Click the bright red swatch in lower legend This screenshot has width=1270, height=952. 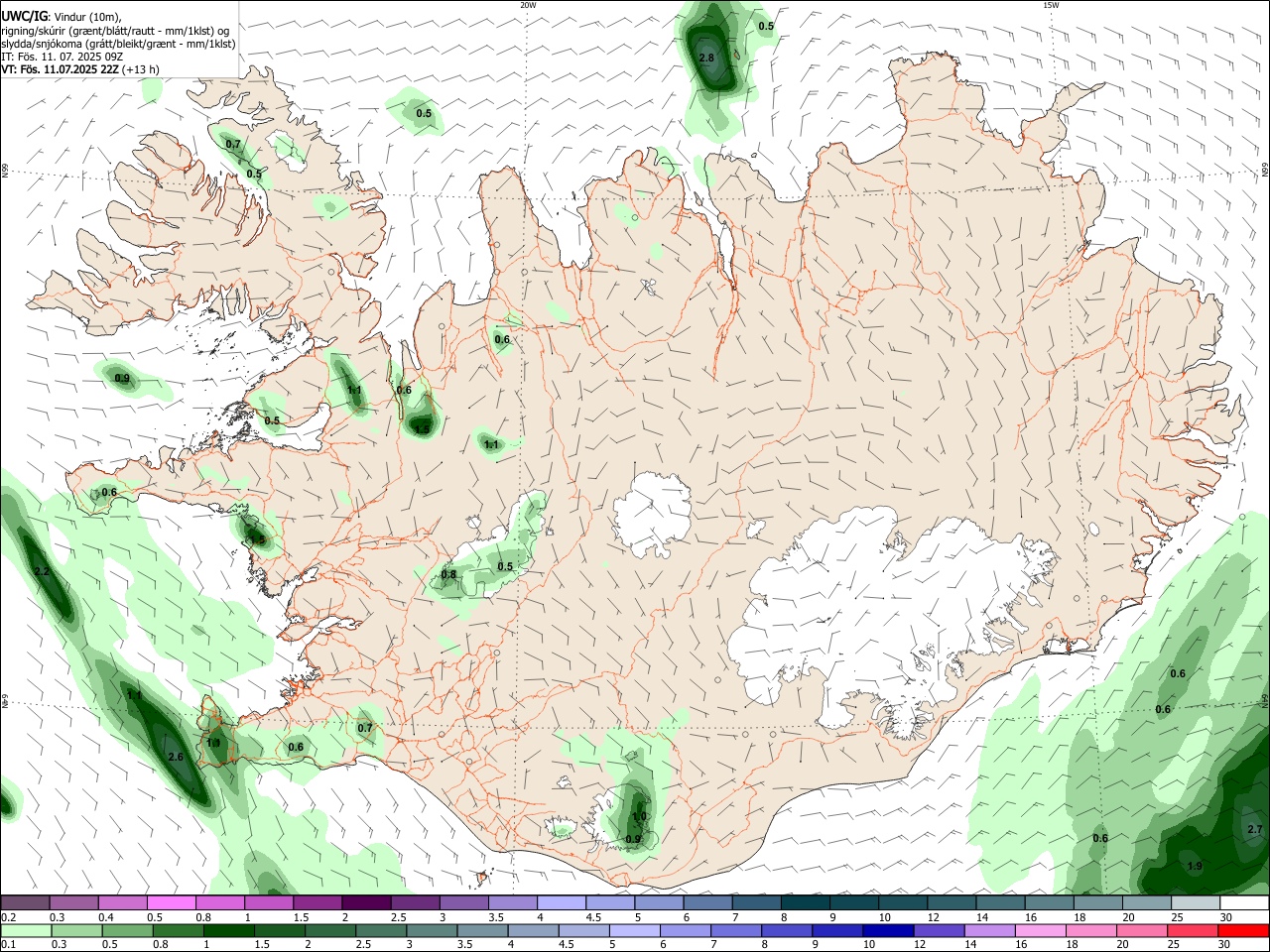(1244, 931)
